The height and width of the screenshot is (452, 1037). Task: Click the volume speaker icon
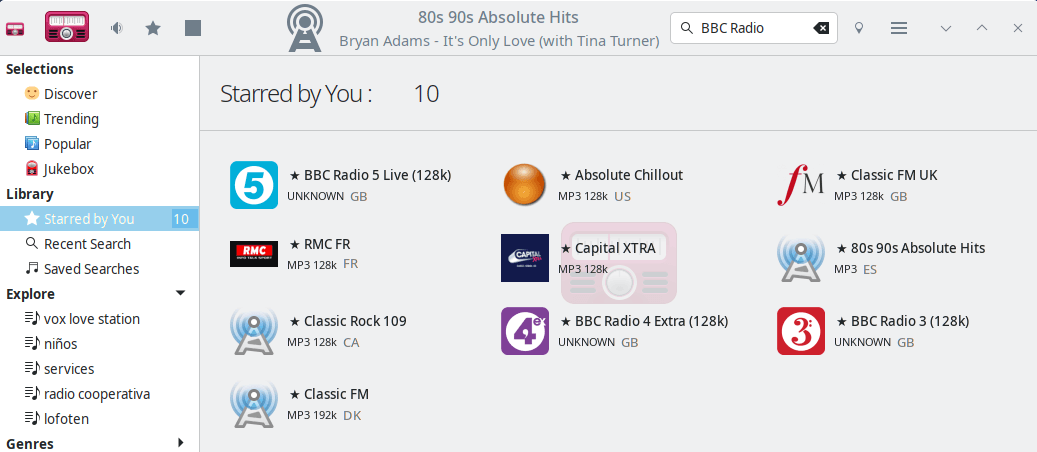pyautogui.click(x=116, y=28)
